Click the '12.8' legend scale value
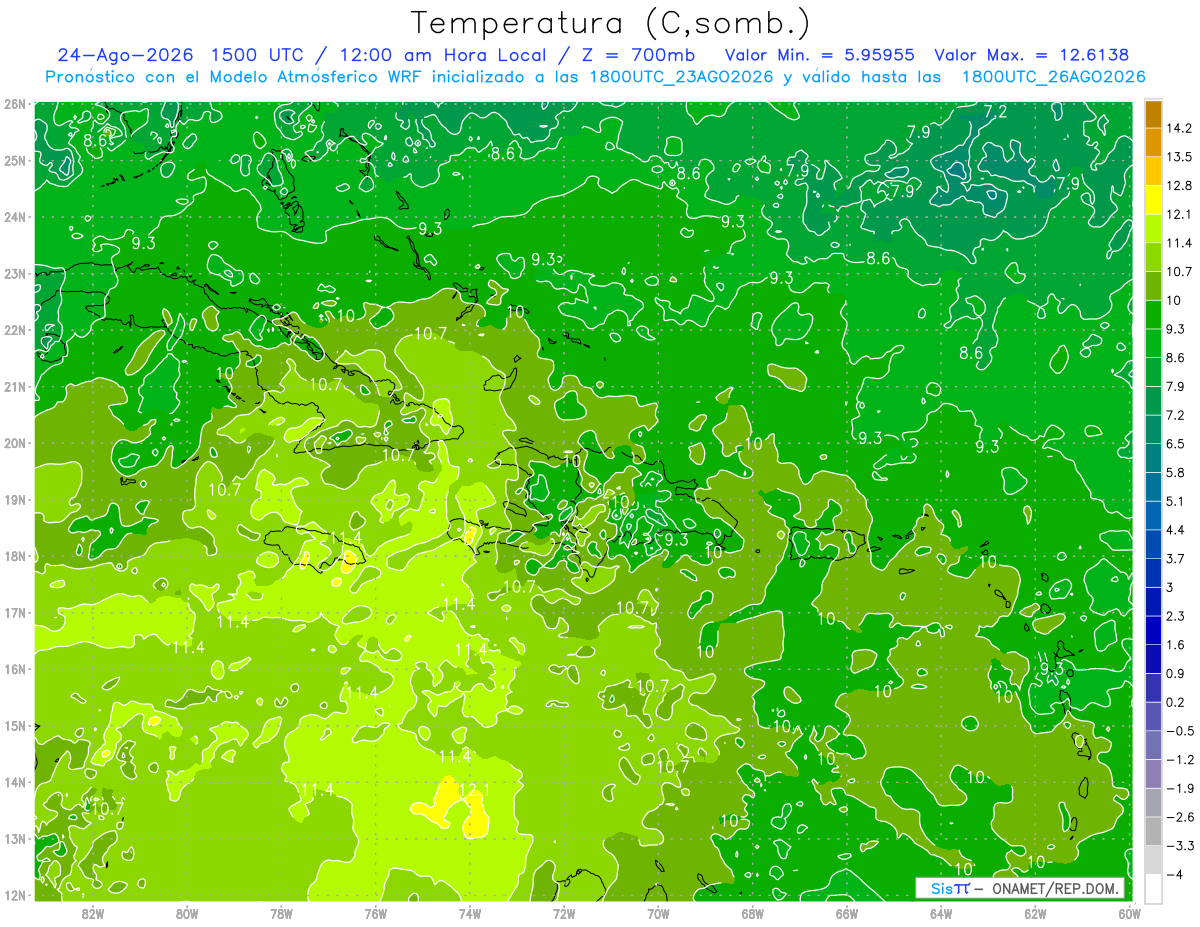 (x=1178, y=185)
